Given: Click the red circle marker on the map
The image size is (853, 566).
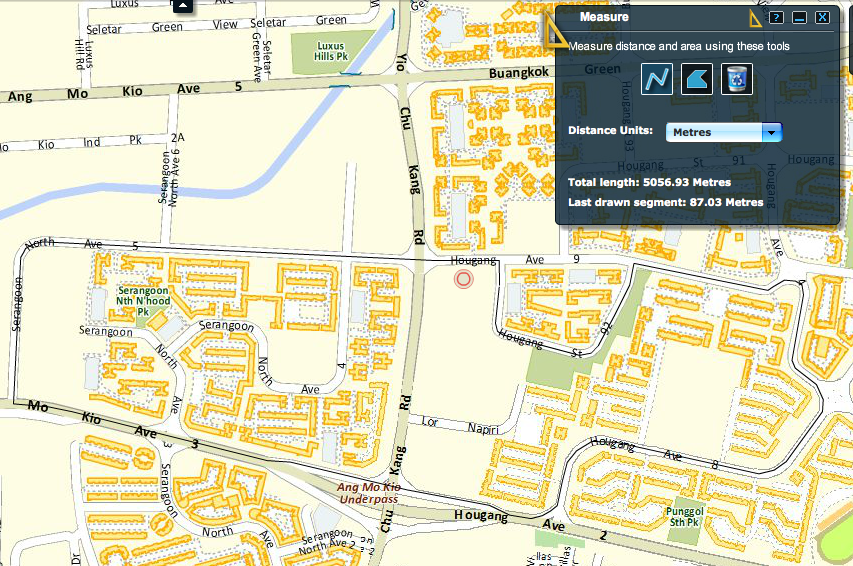Looking at the screenshot, I should (x=463, y=279).
